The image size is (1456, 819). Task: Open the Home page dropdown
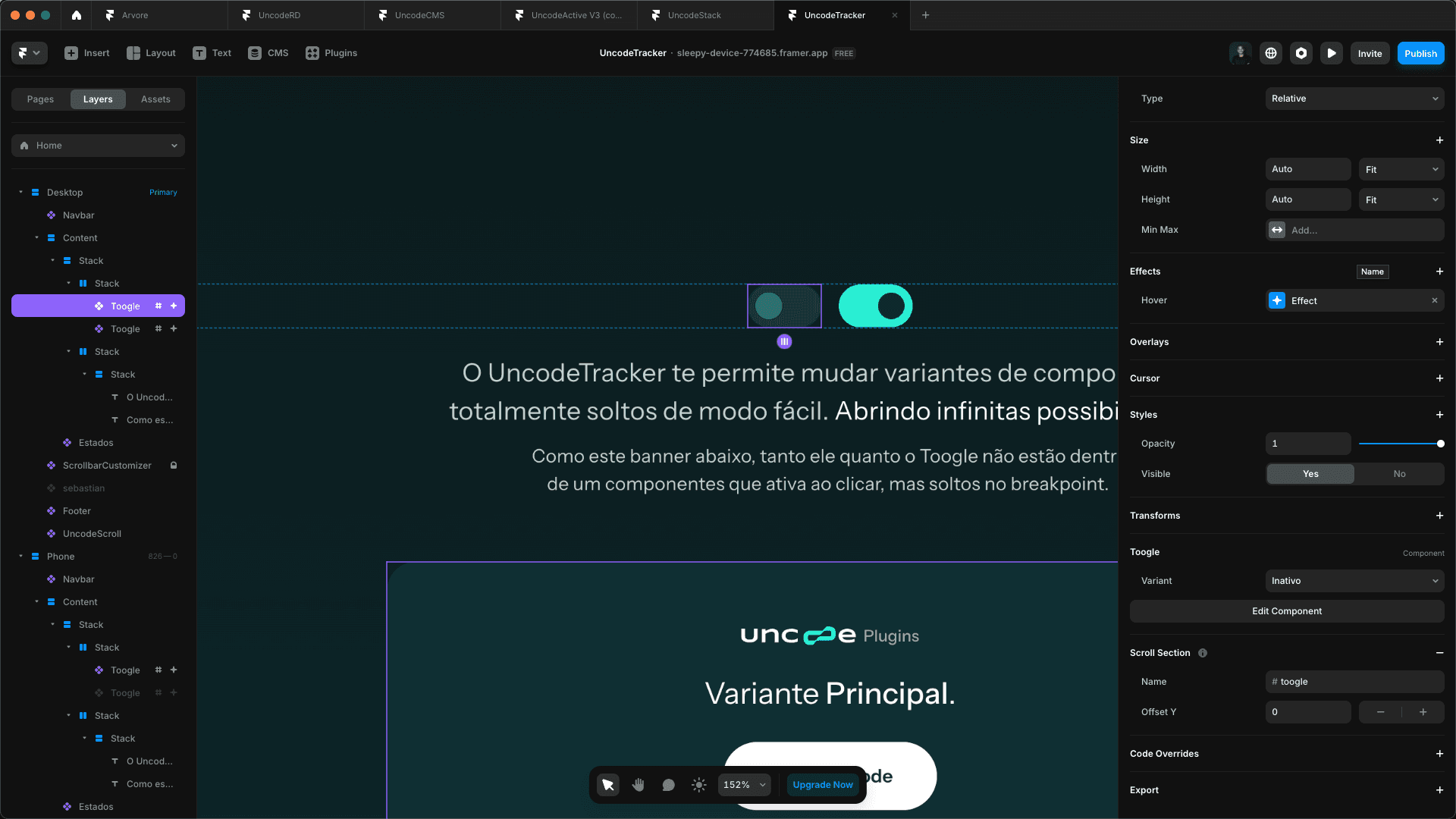(98, 146)
